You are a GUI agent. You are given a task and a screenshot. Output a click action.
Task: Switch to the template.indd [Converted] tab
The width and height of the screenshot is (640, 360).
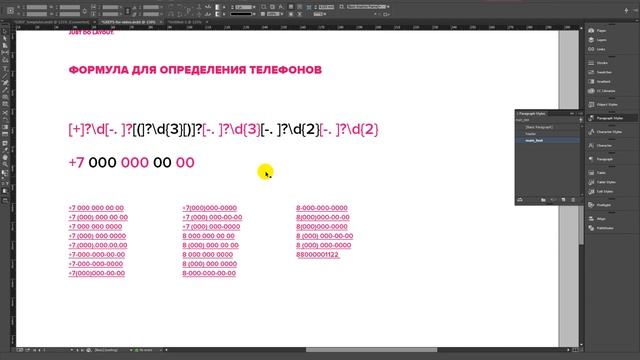(x=51, y=22)
